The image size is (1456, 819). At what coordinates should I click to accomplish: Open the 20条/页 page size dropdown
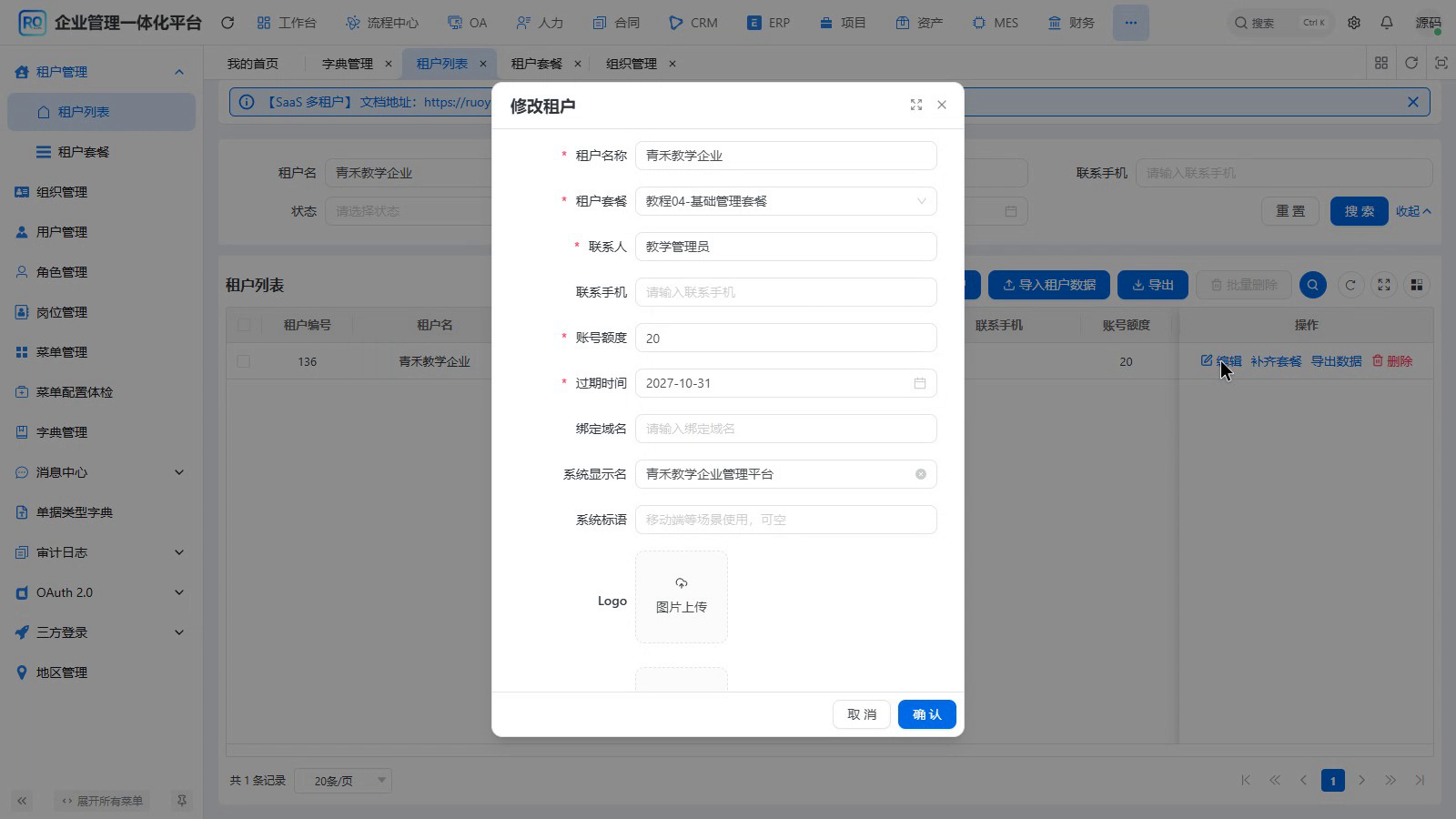pyautogui.click(x=343, y=780)
